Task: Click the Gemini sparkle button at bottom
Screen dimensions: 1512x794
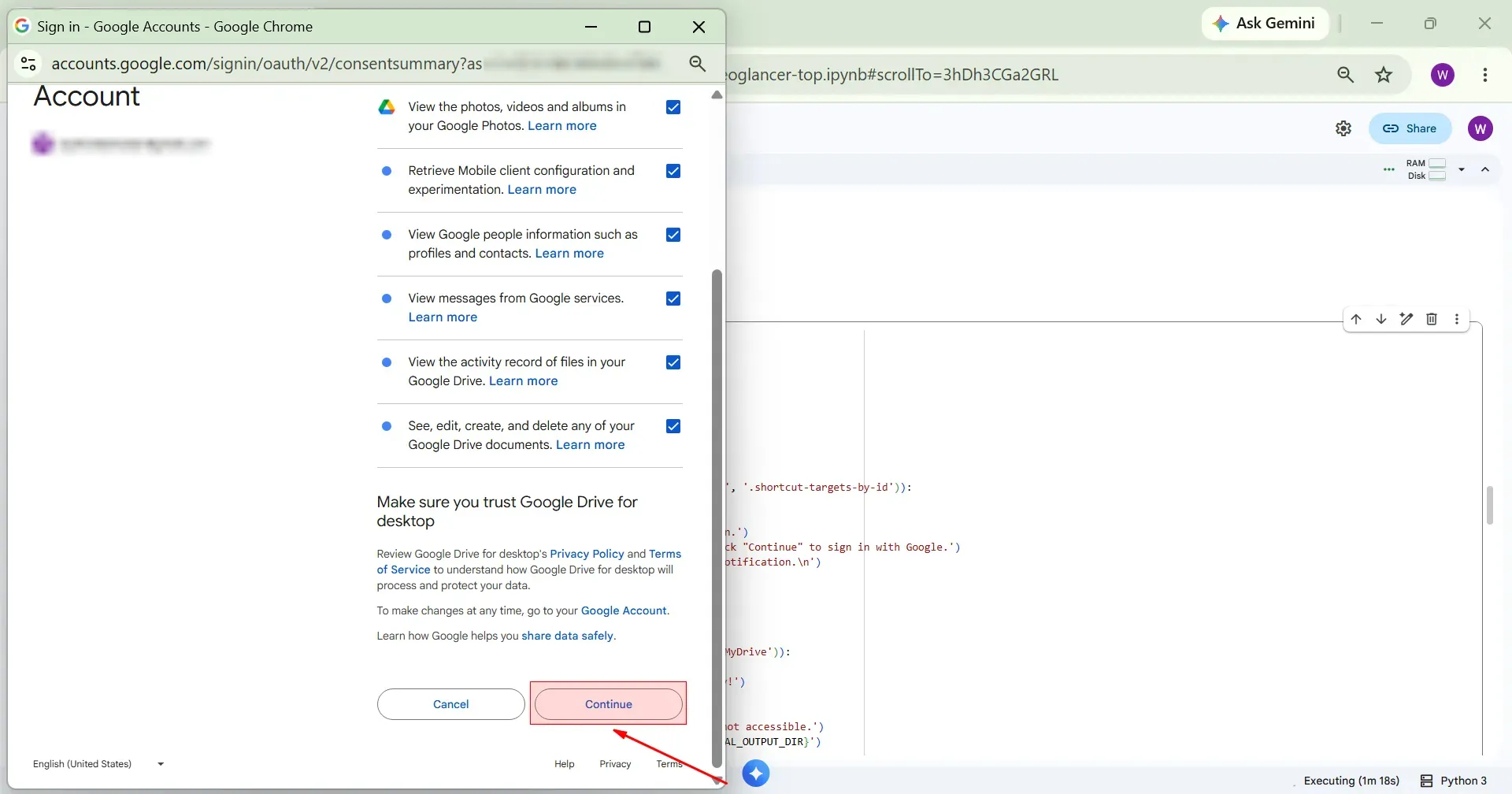Action: (756, 774)
